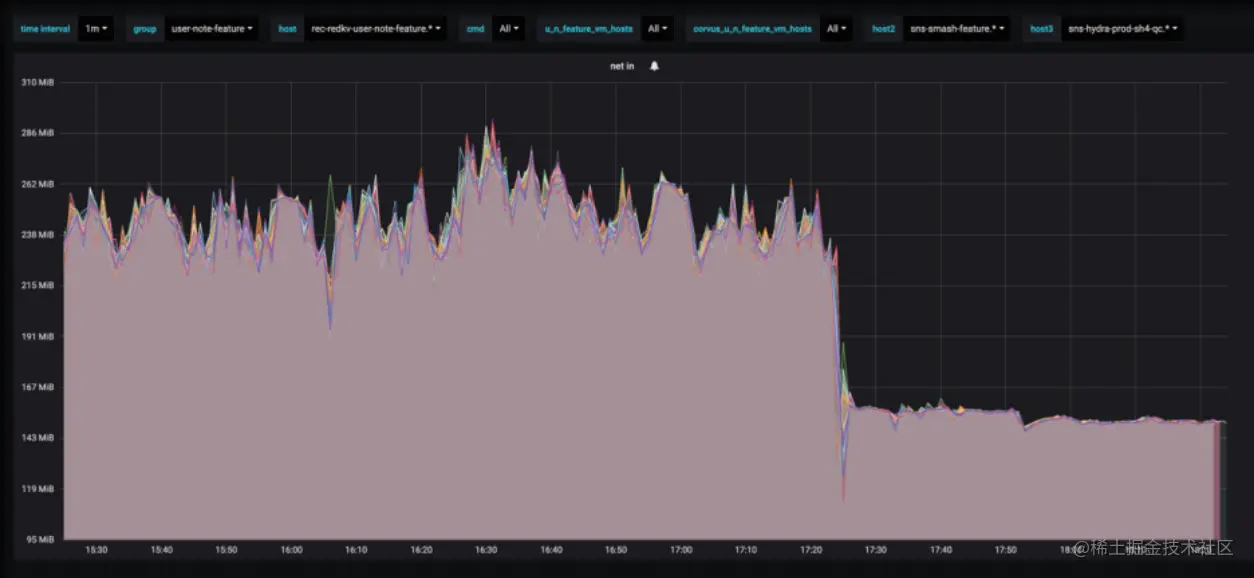
Task: Click the 16:00 time axis label
Action: click(x=291, y=550)
